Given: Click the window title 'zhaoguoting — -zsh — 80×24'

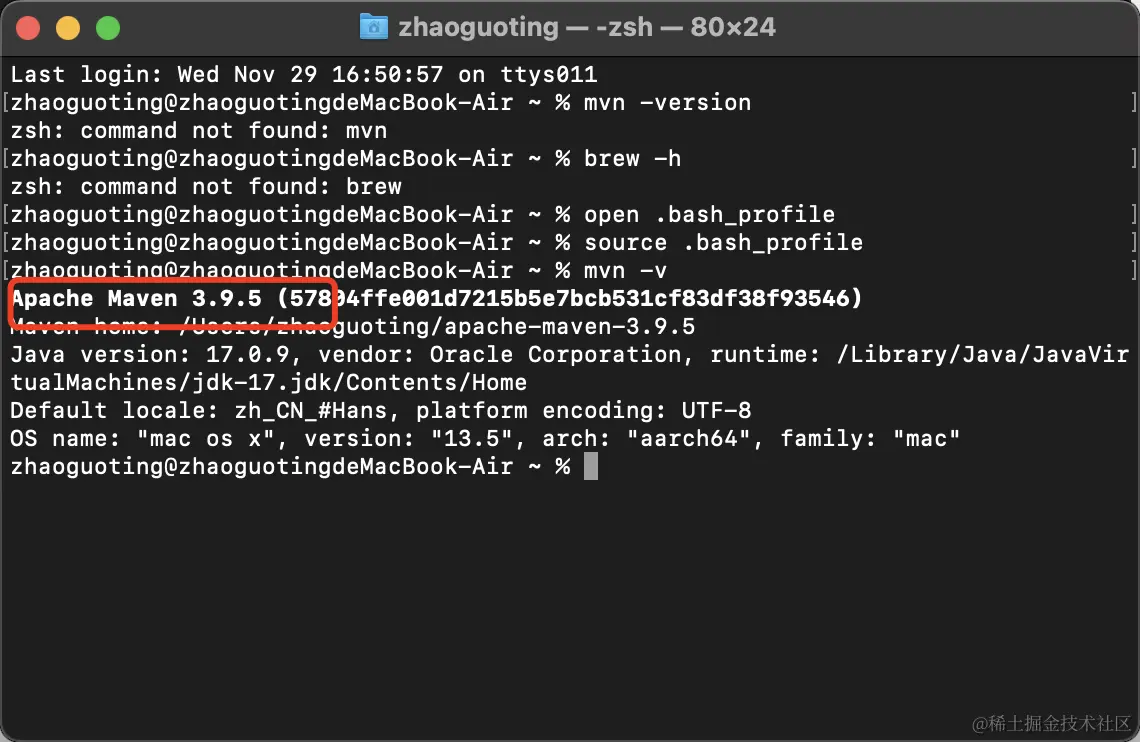Looking at the screenshot, I should (587, 28).
